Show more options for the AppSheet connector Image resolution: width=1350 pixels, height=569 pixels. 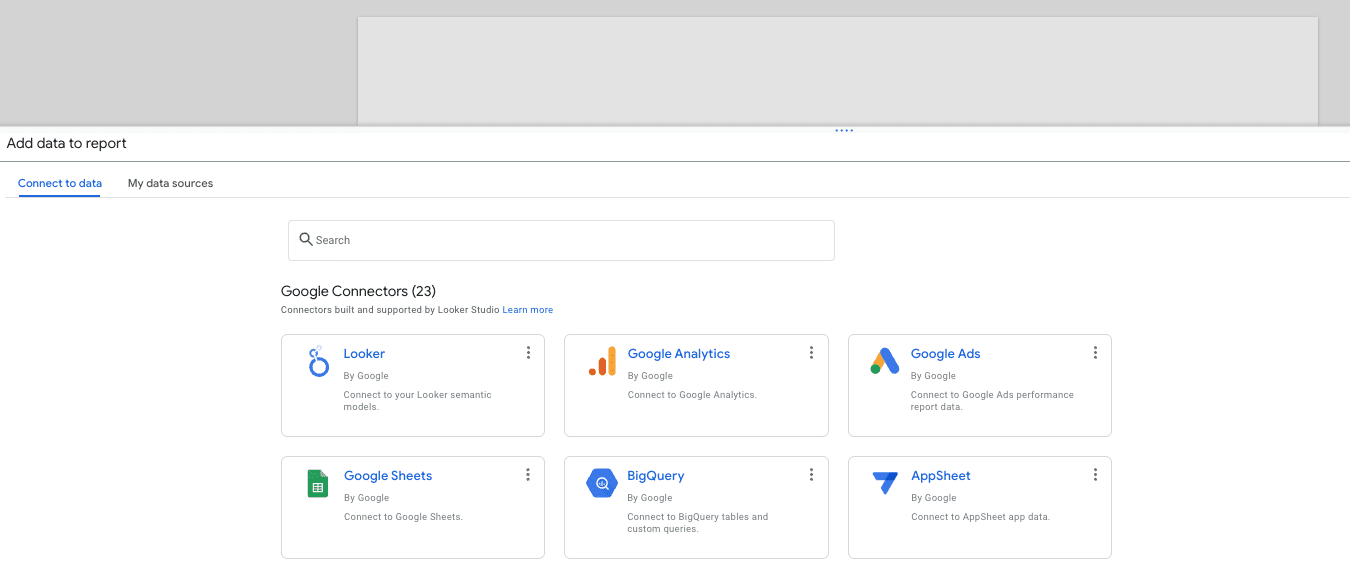(x=1095, y=475)
